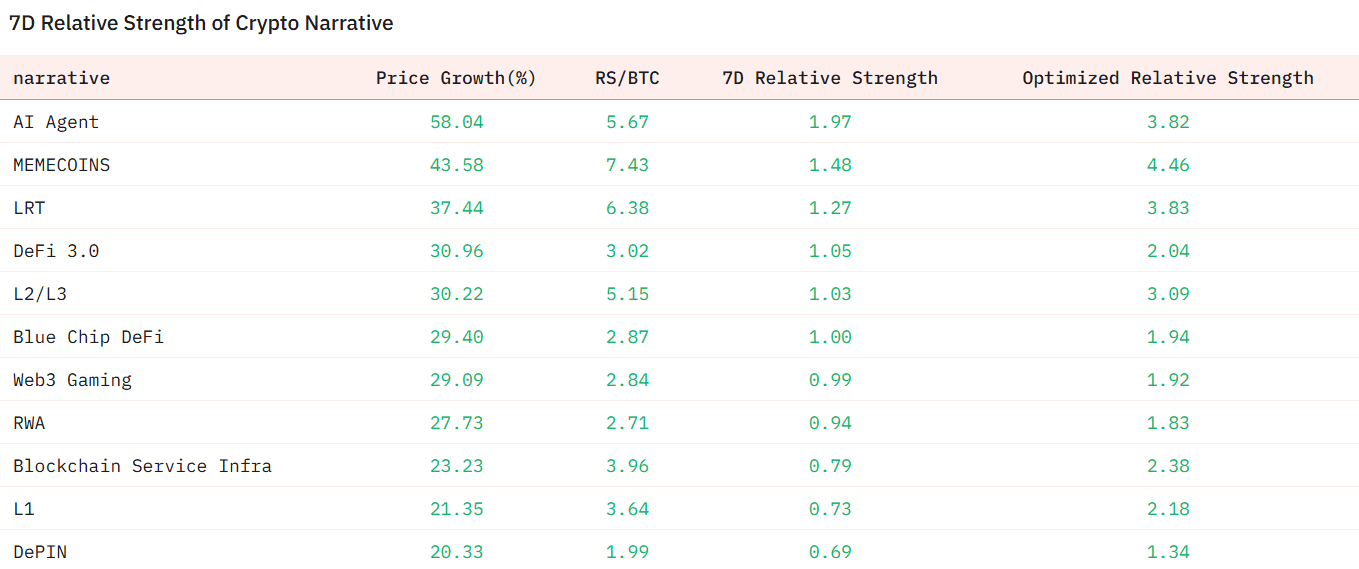Select the 'Blockchain Service Infra' cell
Image resolution: width=1359 pixels, height=569 pixels.
(x=142, y=466)
